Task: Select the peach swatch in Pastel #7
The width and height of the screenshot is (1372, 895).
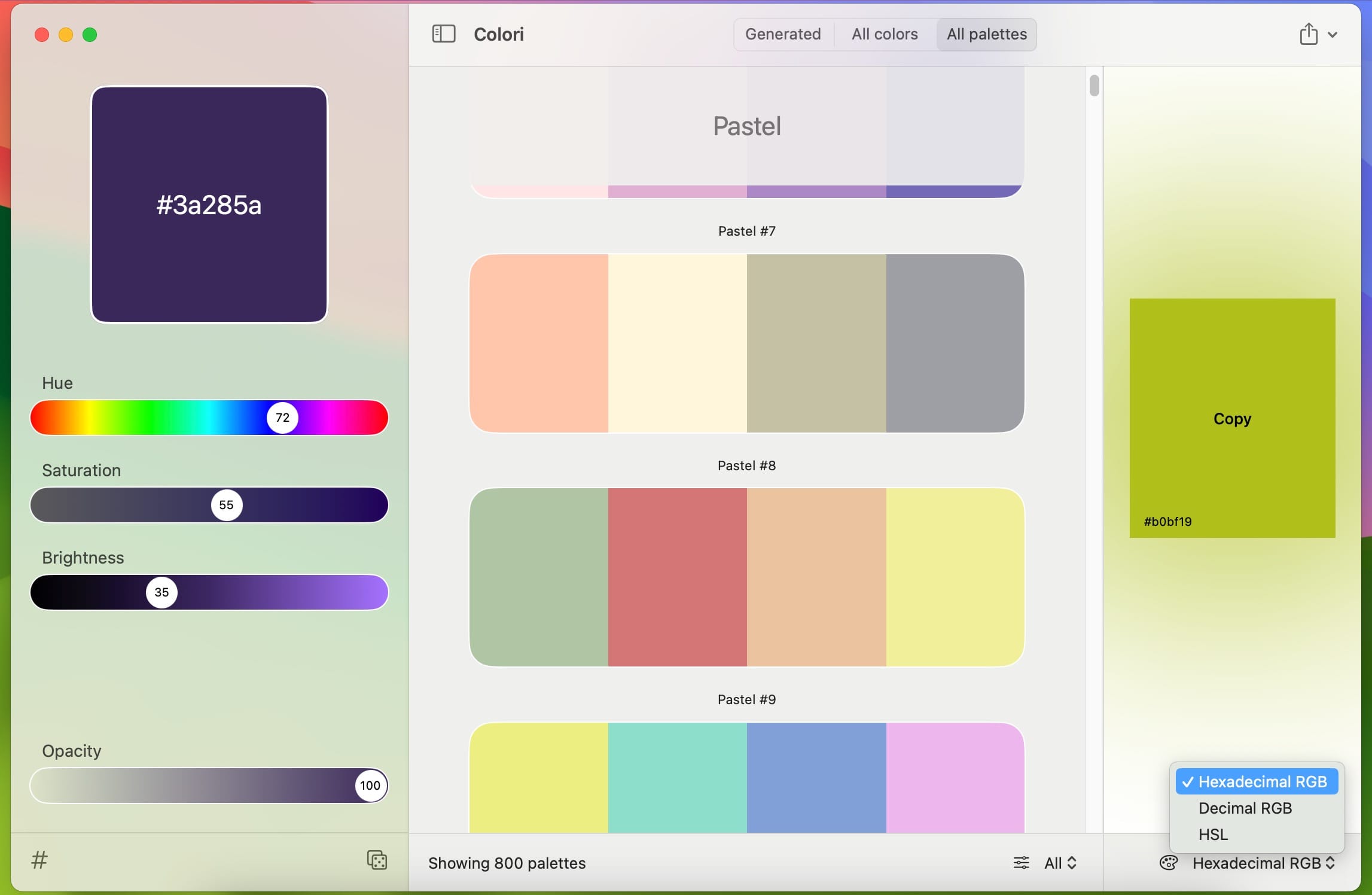Action: (539, 343)
